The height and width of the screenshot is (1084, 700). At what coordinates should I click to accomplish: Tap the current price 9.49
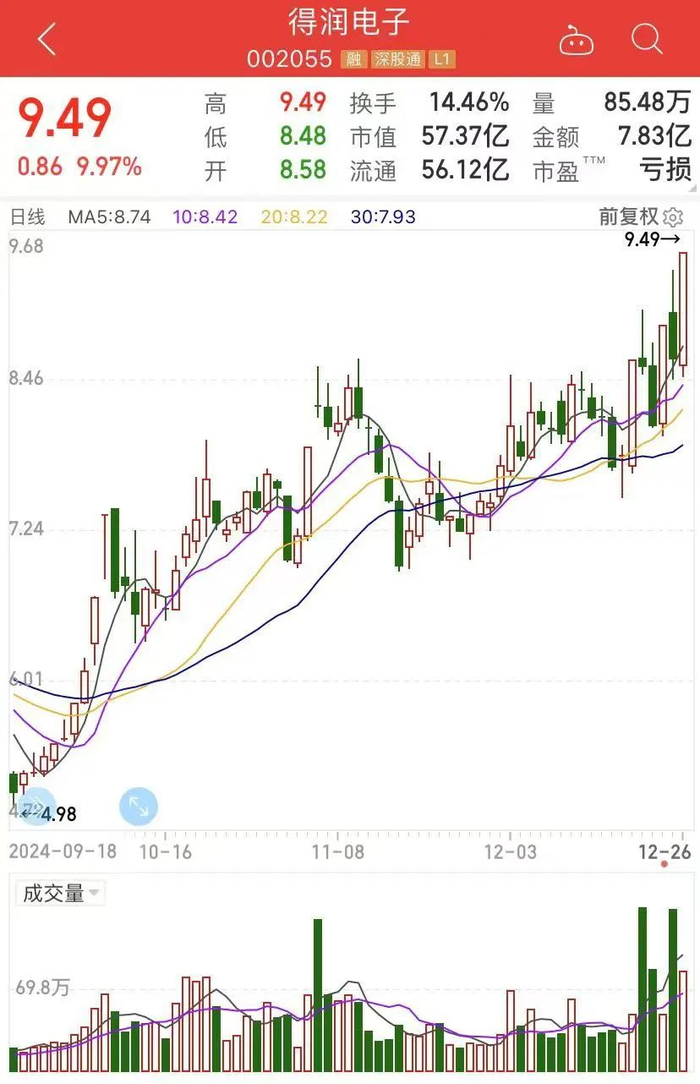point(66,120)
